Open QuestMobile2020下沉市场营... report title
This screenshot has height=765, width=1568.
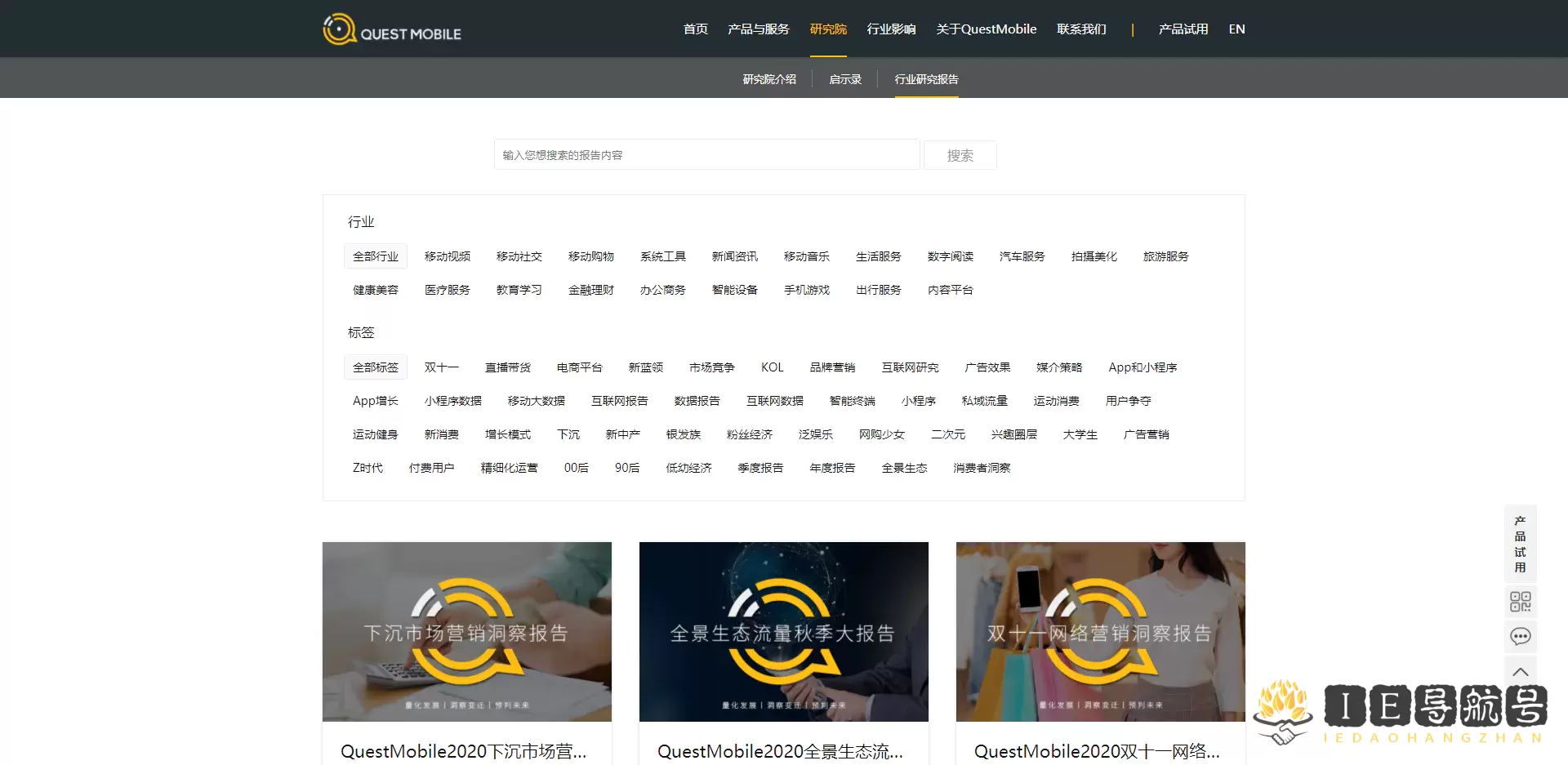coord(464,751)
